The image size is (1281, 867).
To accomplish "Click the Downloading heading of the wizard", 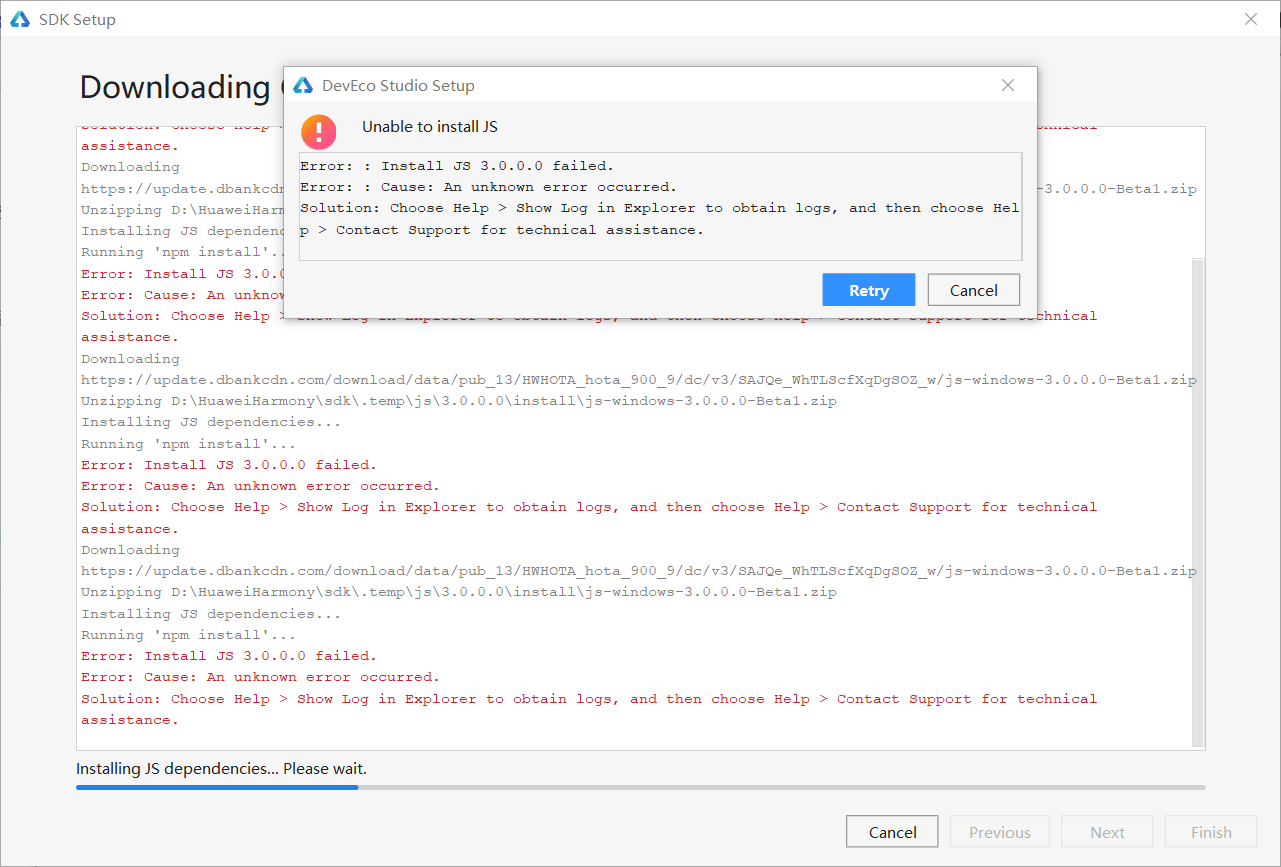I will tap(175, 87).
